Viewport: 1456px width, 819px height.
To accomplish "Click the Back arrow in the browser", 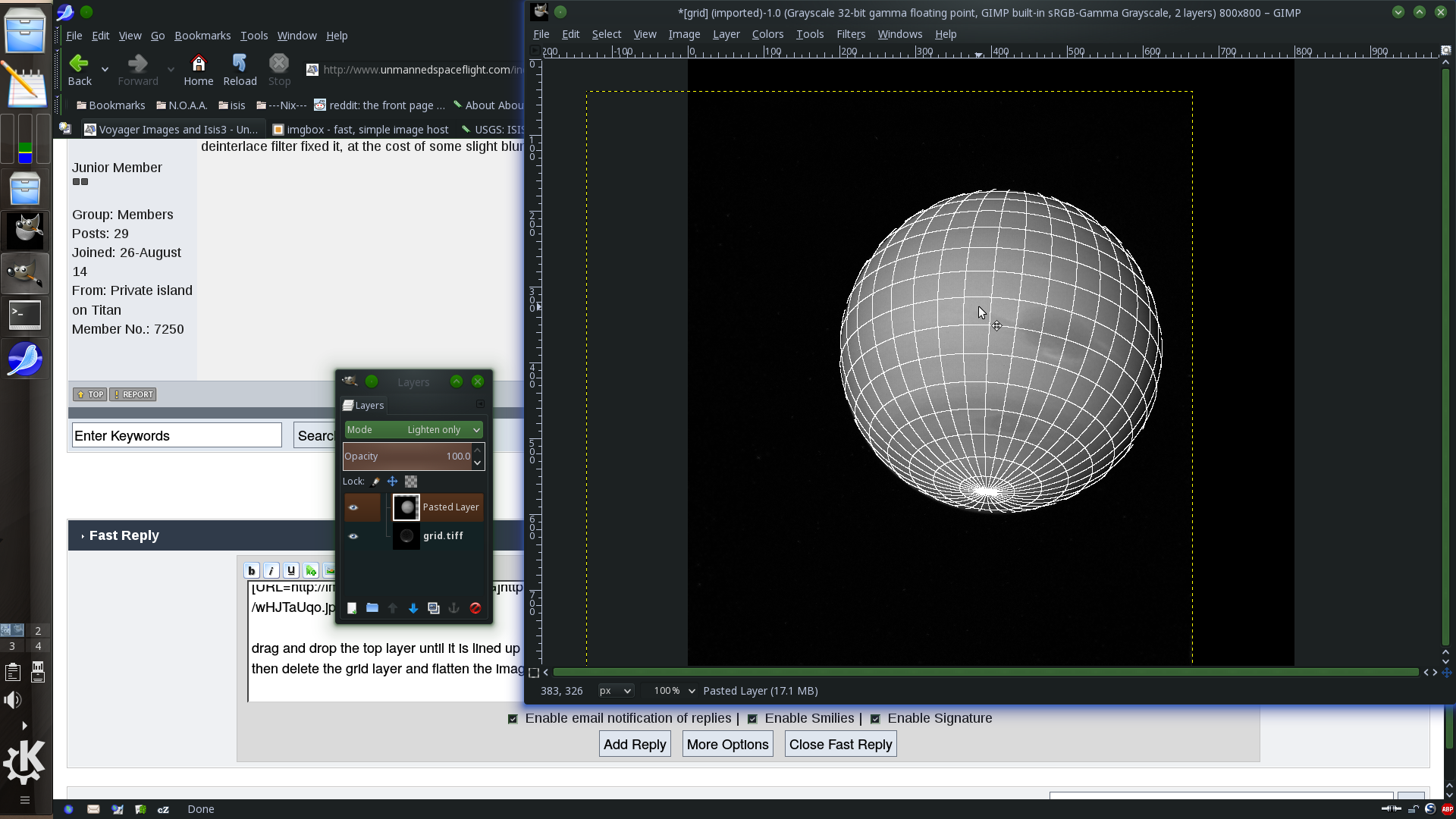I will 79,70.
